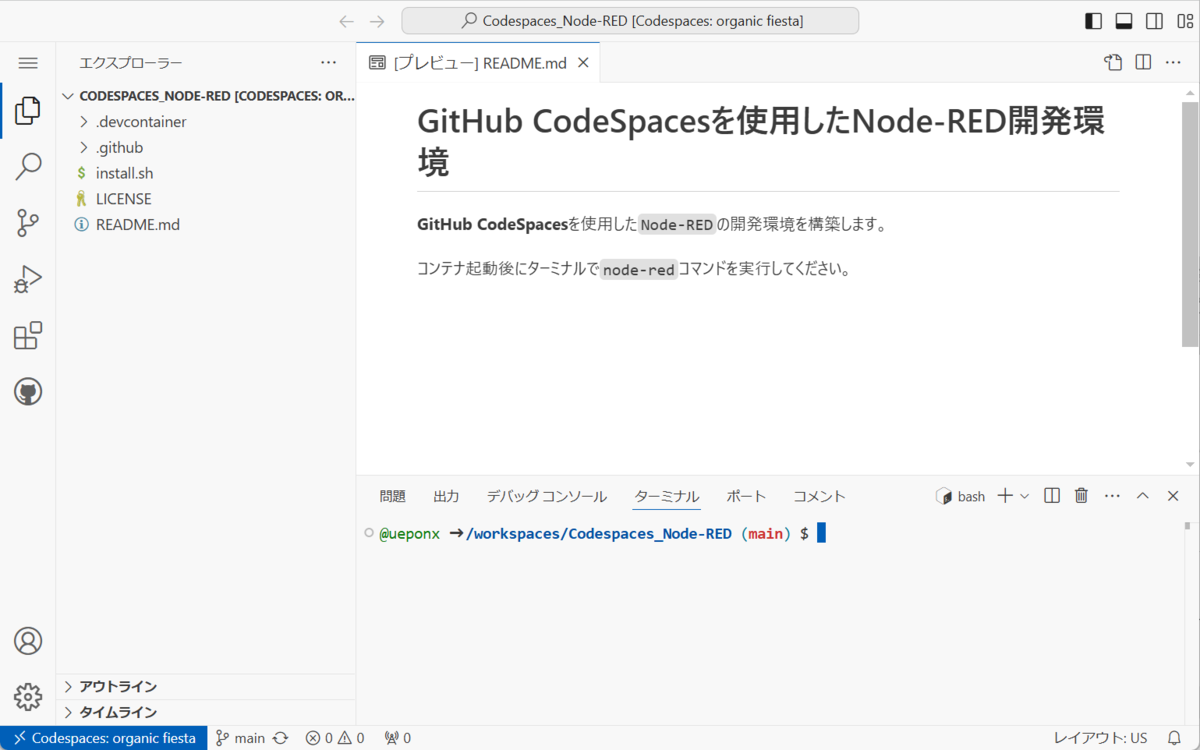The width and height of the screenshot is (1200, 750).
Task: Open the GitHub view in activity bar
Action: point(28,391)
